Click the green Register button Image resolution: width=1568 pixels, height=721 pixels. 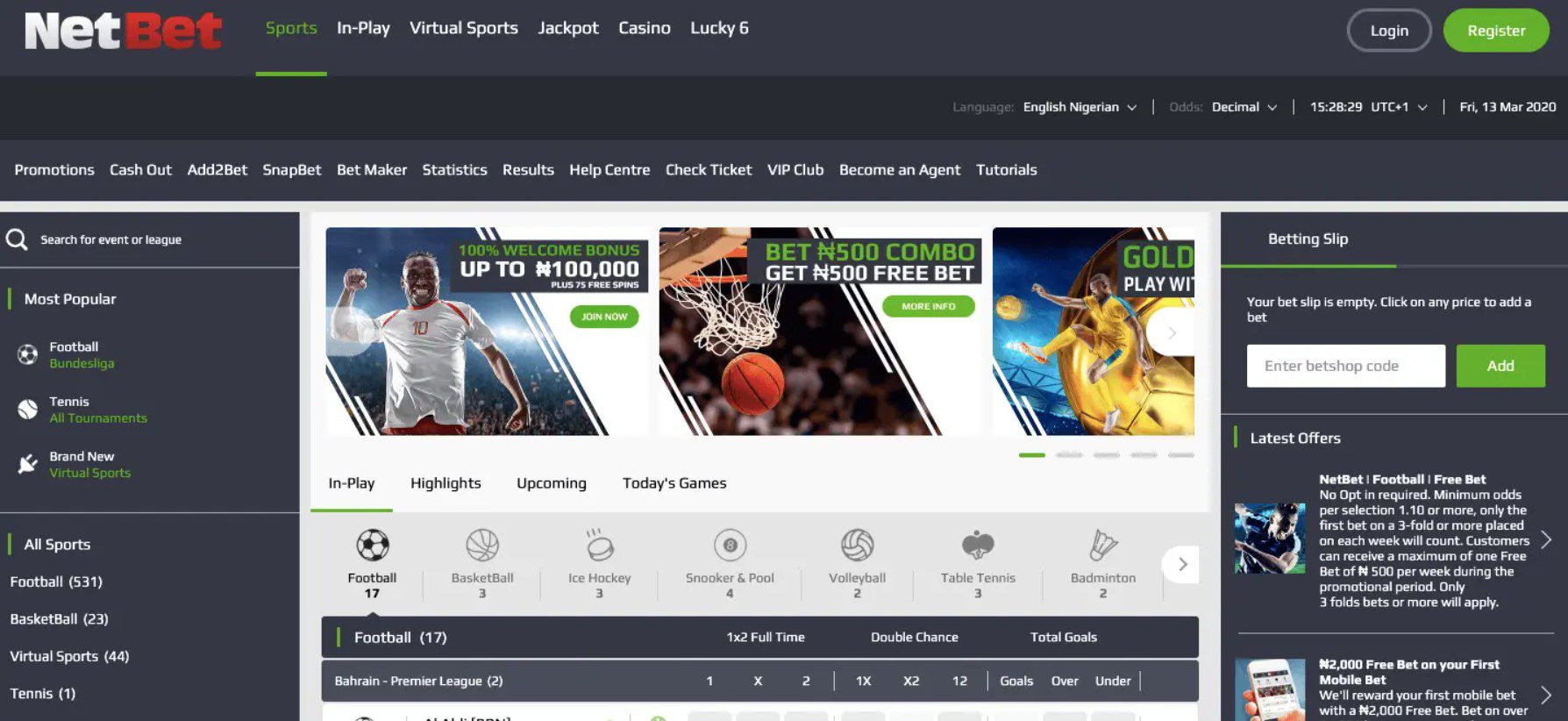click(1496, 31)
